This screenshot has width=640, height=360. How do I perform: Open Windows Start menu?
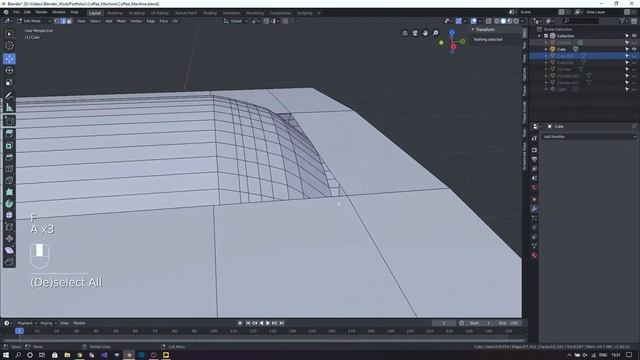tap(6, 355)
